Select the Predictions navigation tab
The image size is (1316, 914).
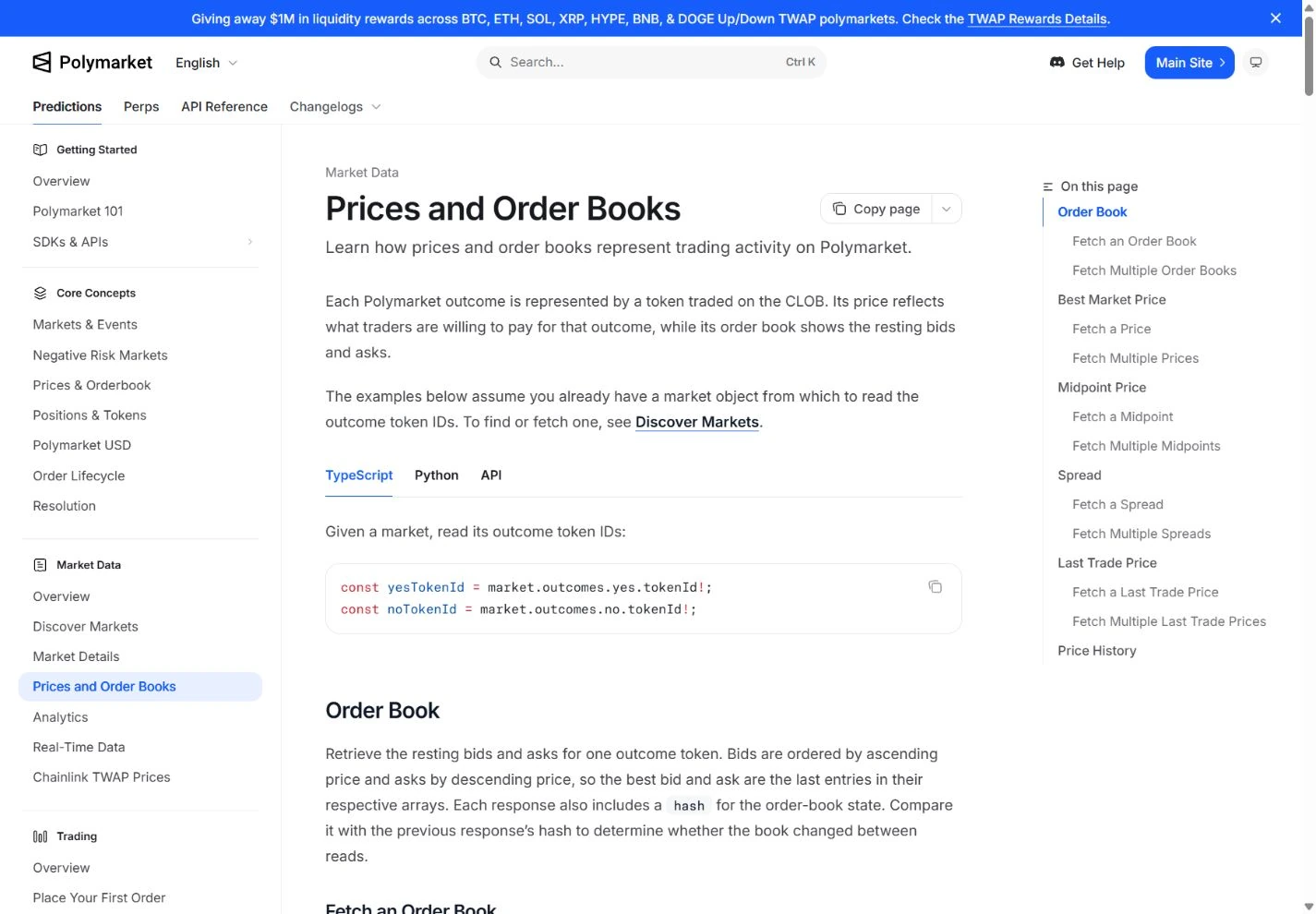[67, 106]
